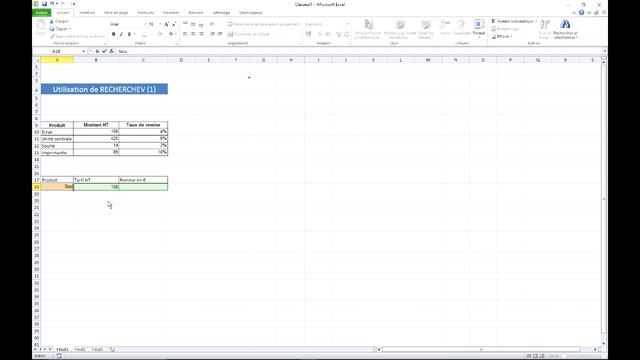This screenshot has width=640, height=360.
Task: Open Excel help question mark
Action: coord(581,13)
